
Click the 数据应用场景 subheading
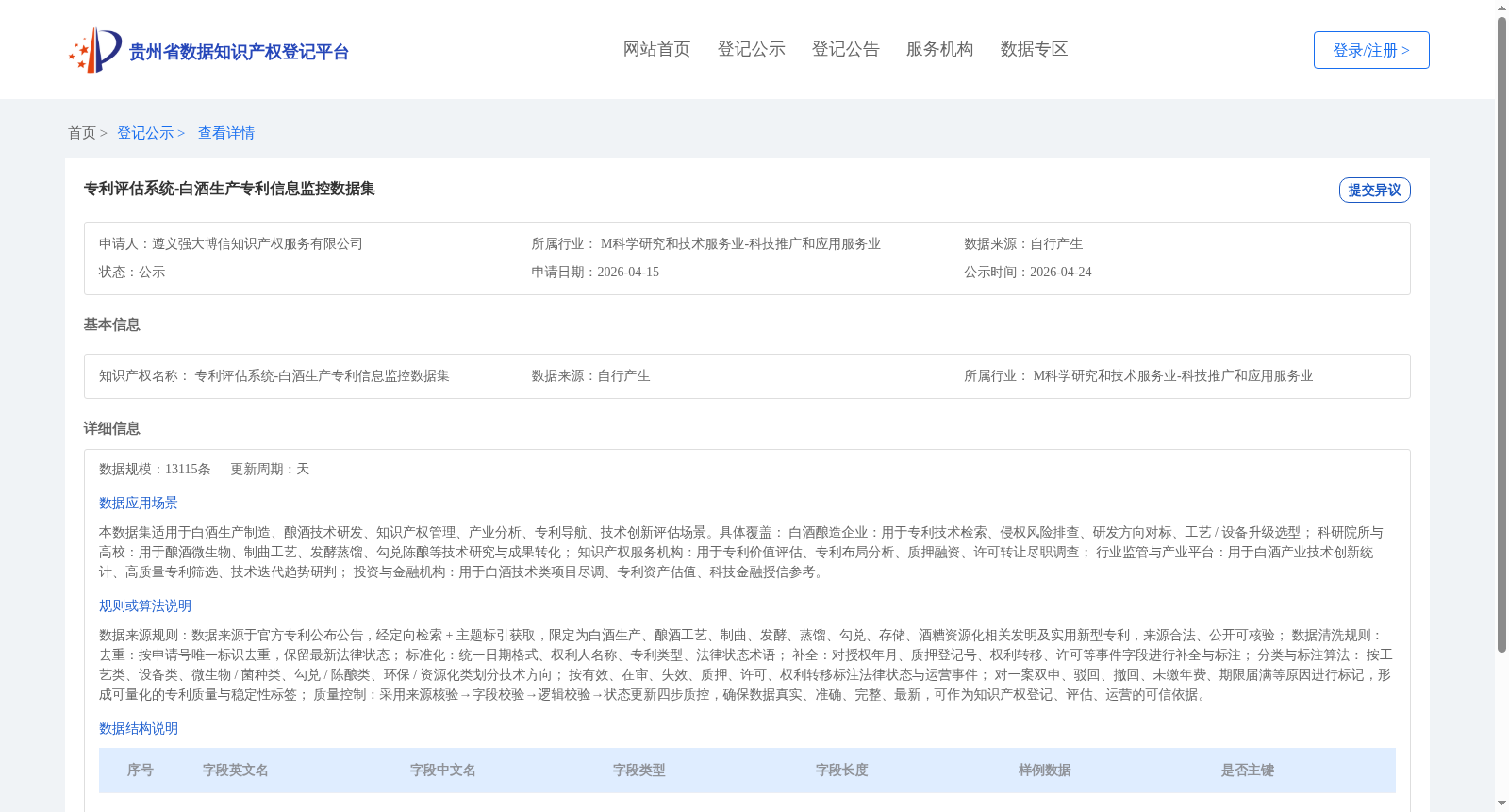point(139,503)
